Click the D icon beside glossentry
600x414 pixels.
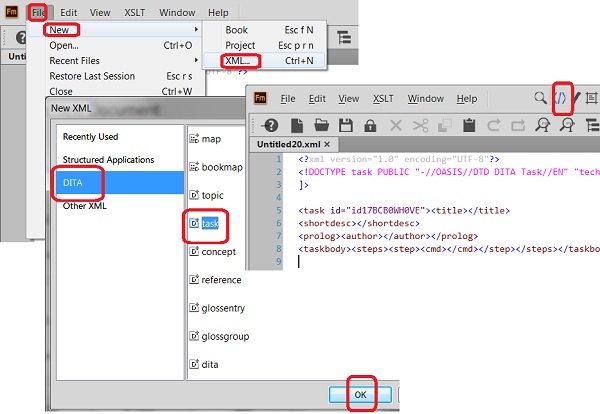pyautogui.click(x=194, y=308)
